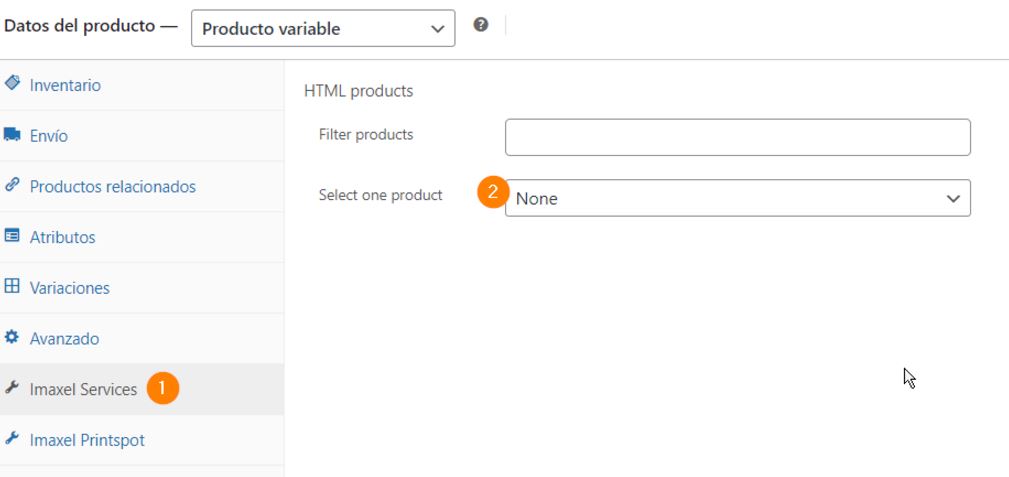Click the Inventario tag icon
Viewport: 1009px width, 477px height.
pyautogui.click(x=12, y=84)
